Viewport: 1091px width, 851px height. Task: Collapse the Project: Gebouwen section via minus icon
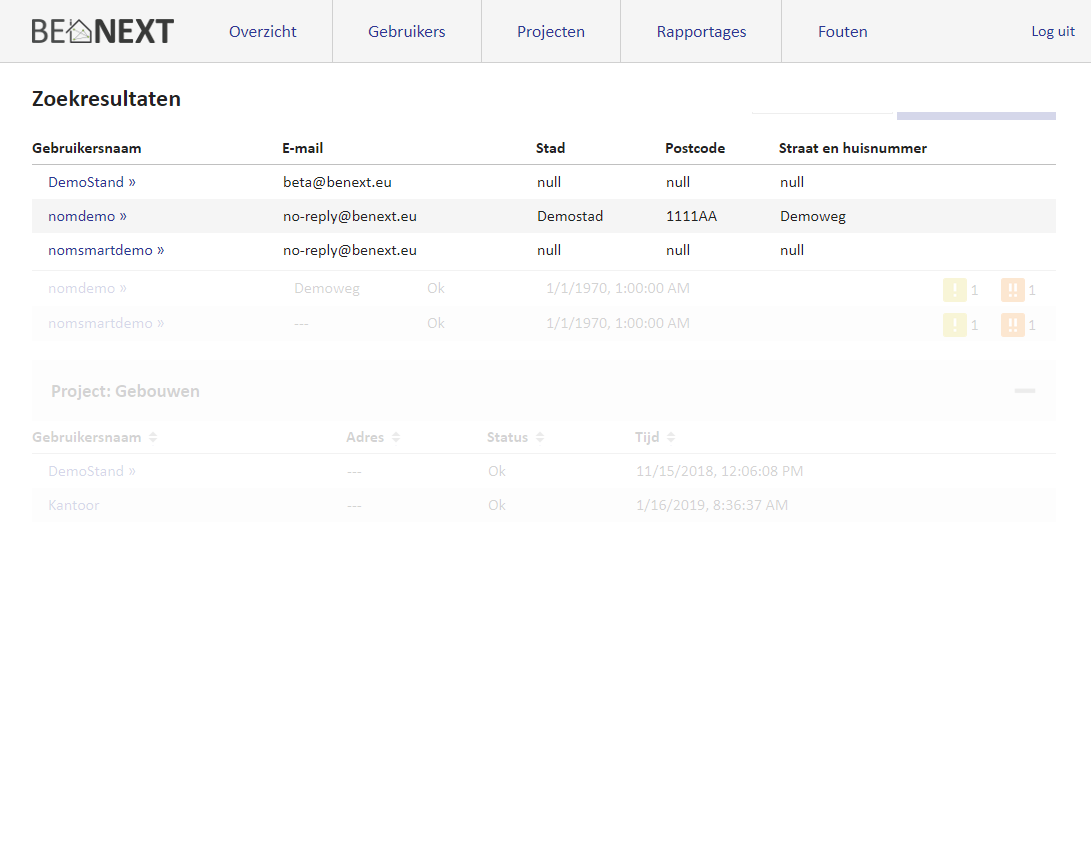point(1025,390)
